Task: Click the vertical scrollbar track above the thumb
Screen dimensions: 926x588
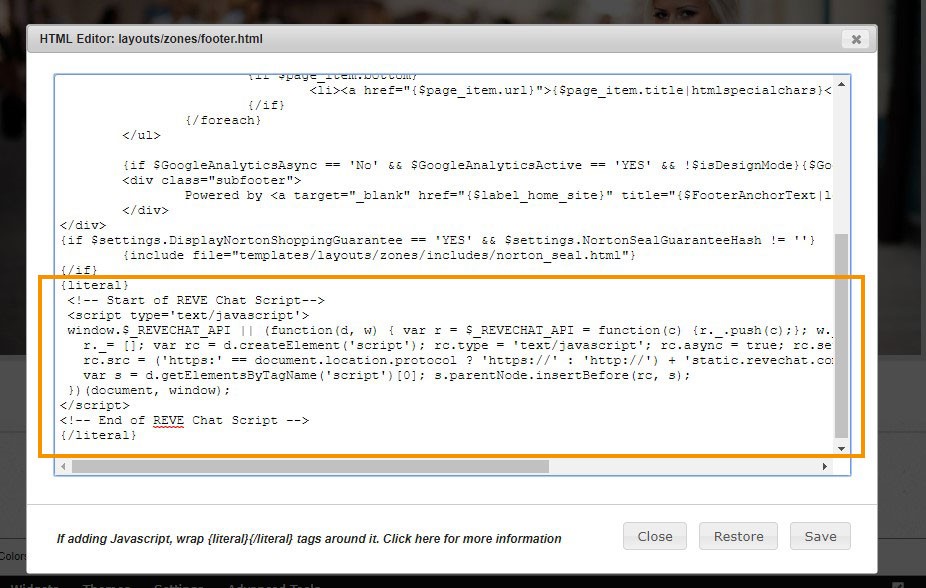Action: click(842, 162)
